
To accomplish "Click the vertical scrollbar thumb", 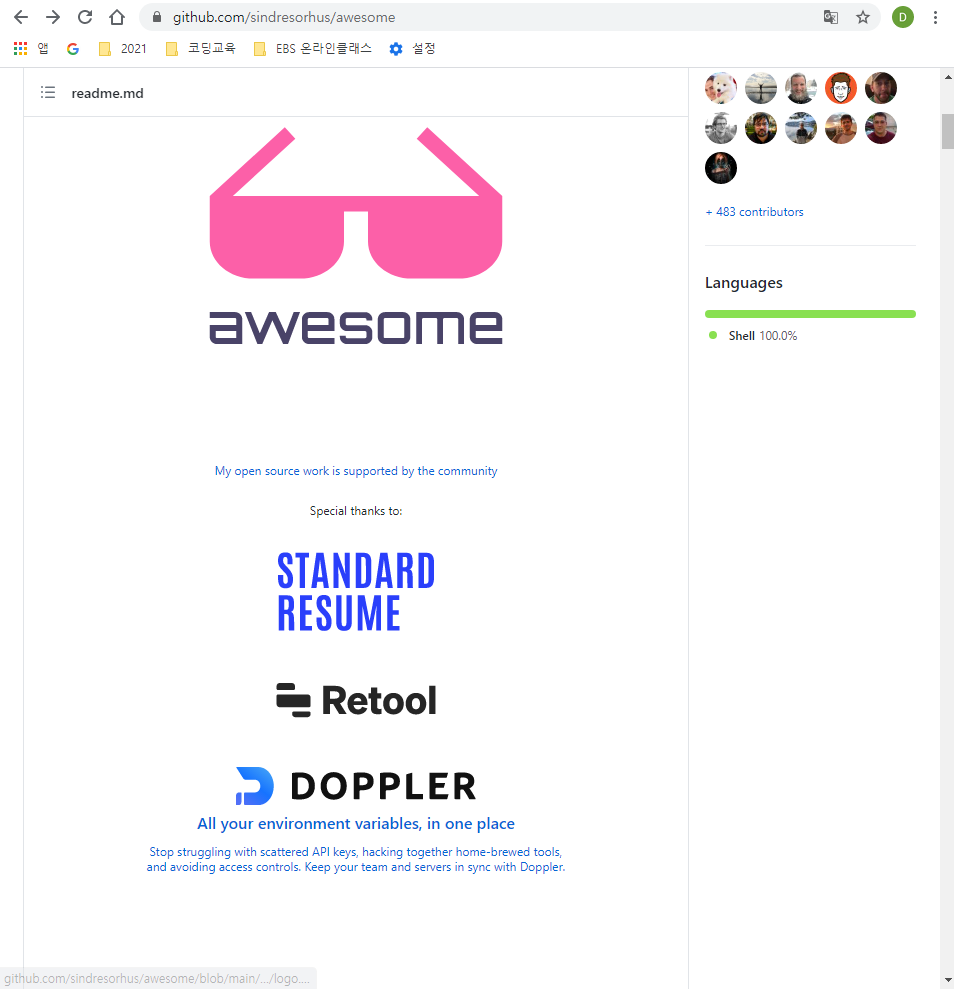I will click(948, 131).
